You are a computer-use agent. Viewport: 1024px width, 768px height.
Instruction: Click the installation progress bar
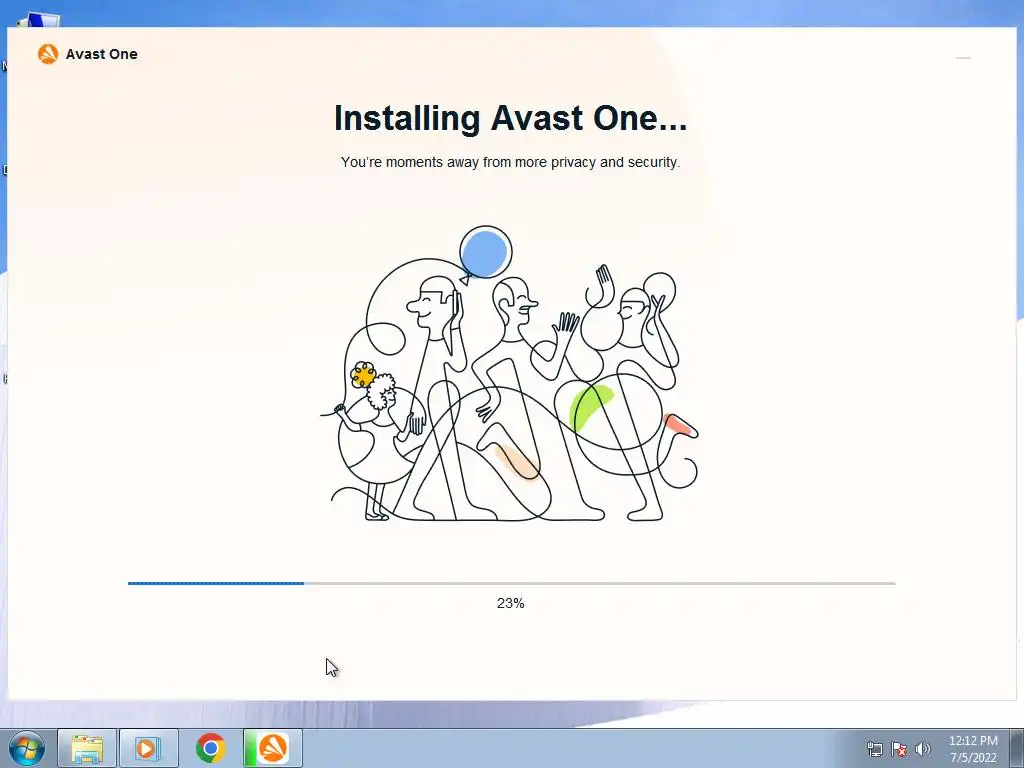(511, 583)
